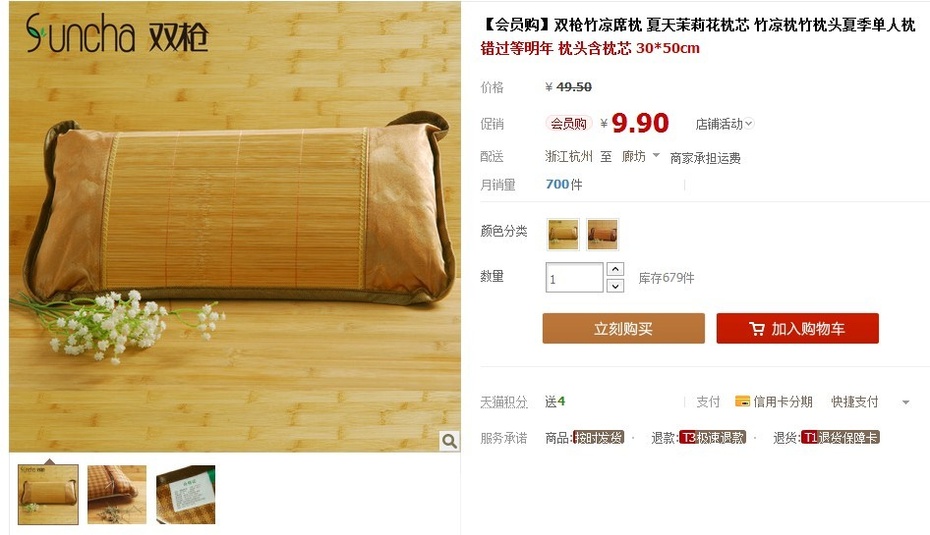
Task: Expand the payment options arrow
Action: tap(906, 402)
